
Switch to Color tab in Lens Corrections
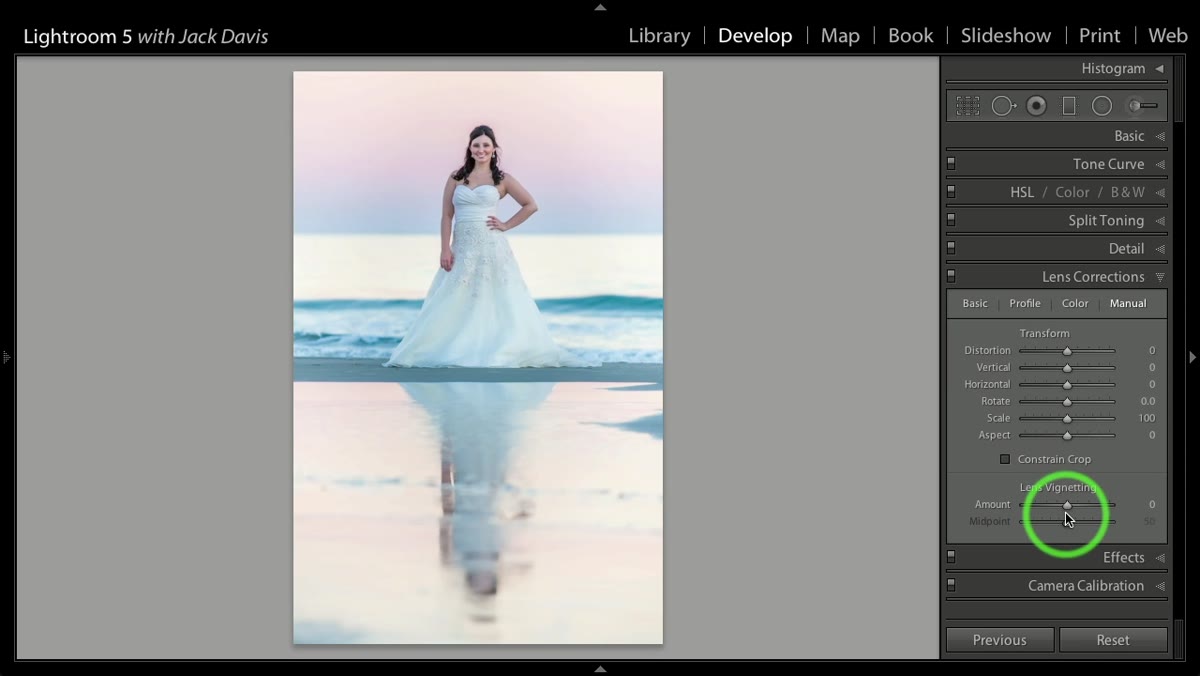click(x=1075, y=303)
